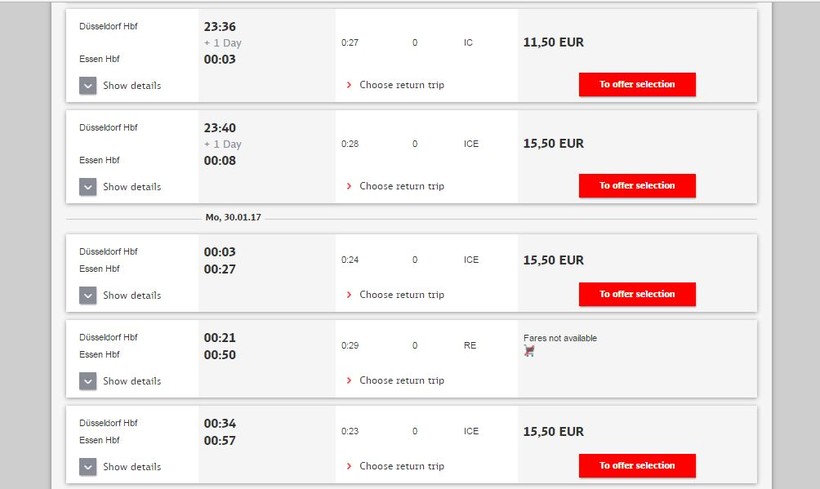Click red arrow beside return trip for 23:36 IC
This screenshot has height=489, width=820.
[x=349, y=85]
